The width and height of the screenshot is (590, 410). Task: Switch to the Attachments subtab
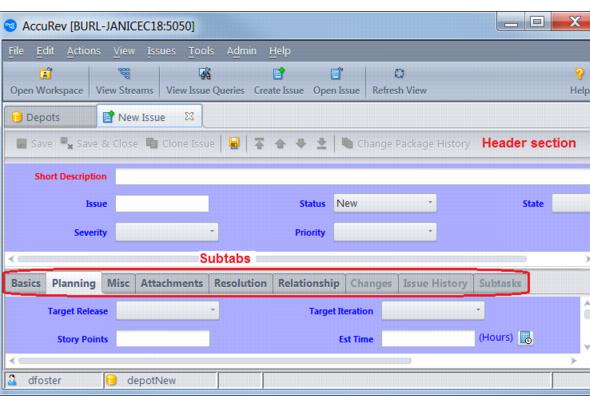[172, 283]
